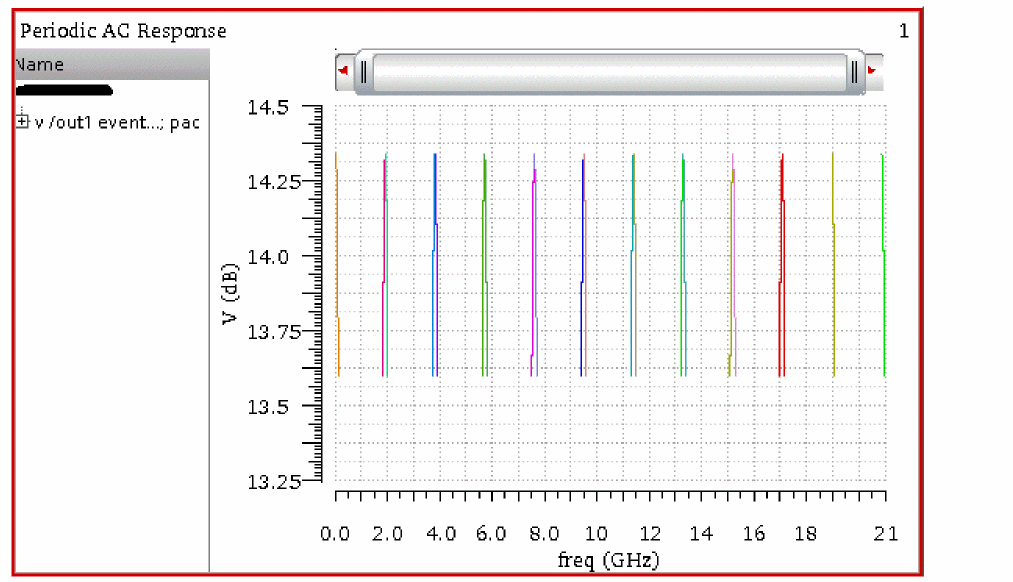Click the 'Periodic AC Response' window title
Viewport: 1013px width, 582px height.
click(123, 31)
